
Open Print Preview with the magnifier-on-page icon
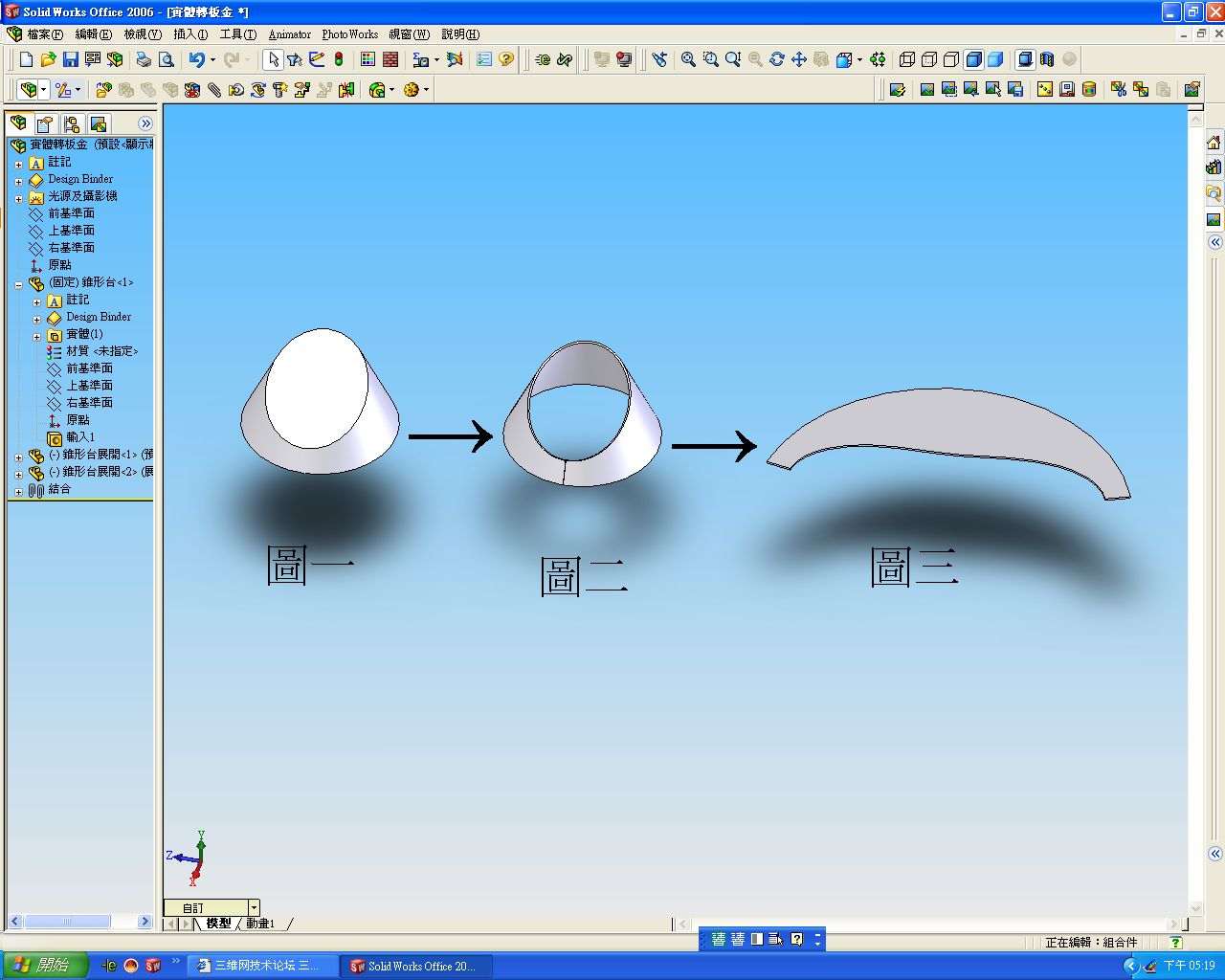click(x=166, y=59)
